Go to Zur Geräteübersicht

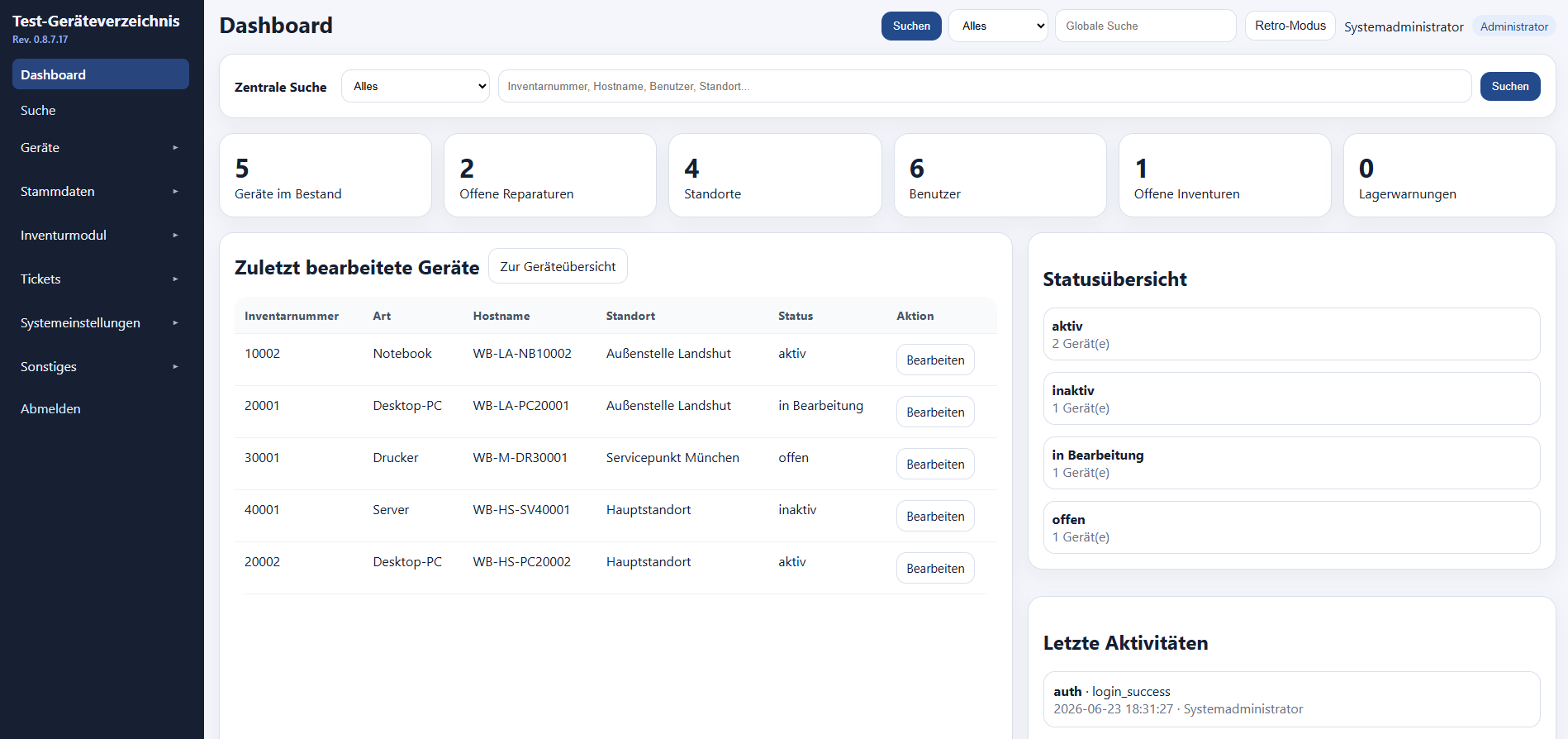tap(558, 266)
